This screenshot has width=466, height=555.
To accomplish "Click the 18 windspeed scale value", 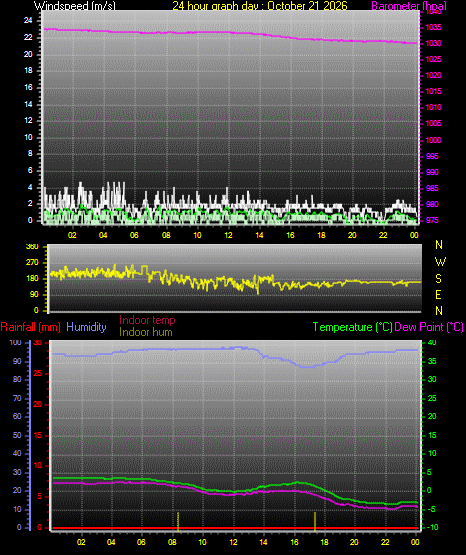I will coord(28,70).
